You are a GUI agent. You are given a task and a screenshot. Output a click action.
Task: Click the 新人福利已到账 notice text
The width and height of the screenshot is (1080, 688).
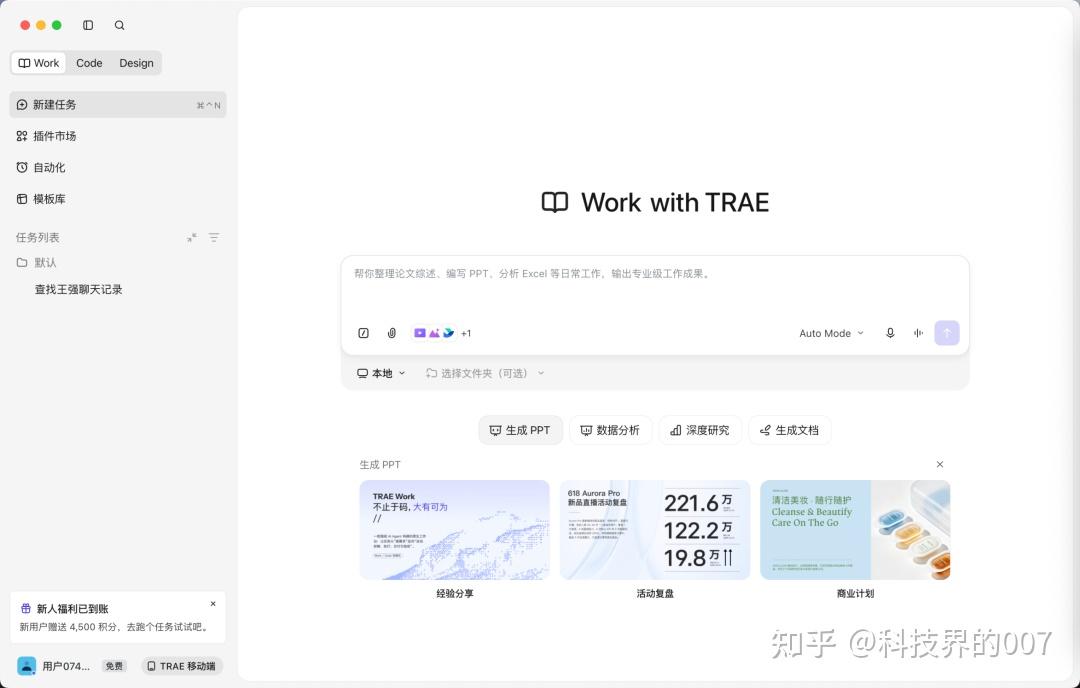click(x=72, y=609)
